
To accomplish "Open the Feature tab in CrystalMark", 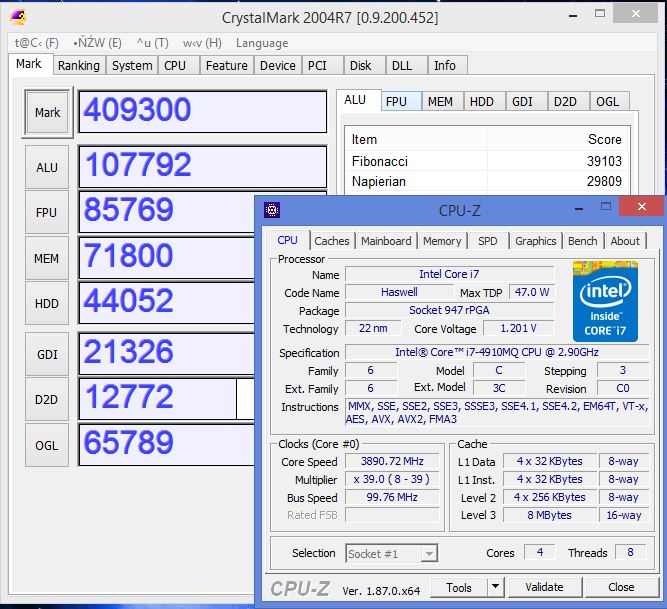I will coord(227,65).
